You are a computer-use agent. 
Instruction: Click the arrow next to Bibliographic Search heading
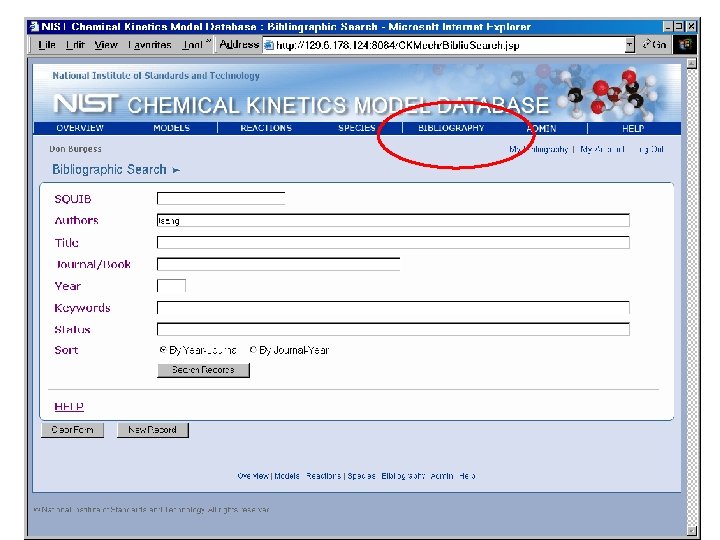(176, 170)
